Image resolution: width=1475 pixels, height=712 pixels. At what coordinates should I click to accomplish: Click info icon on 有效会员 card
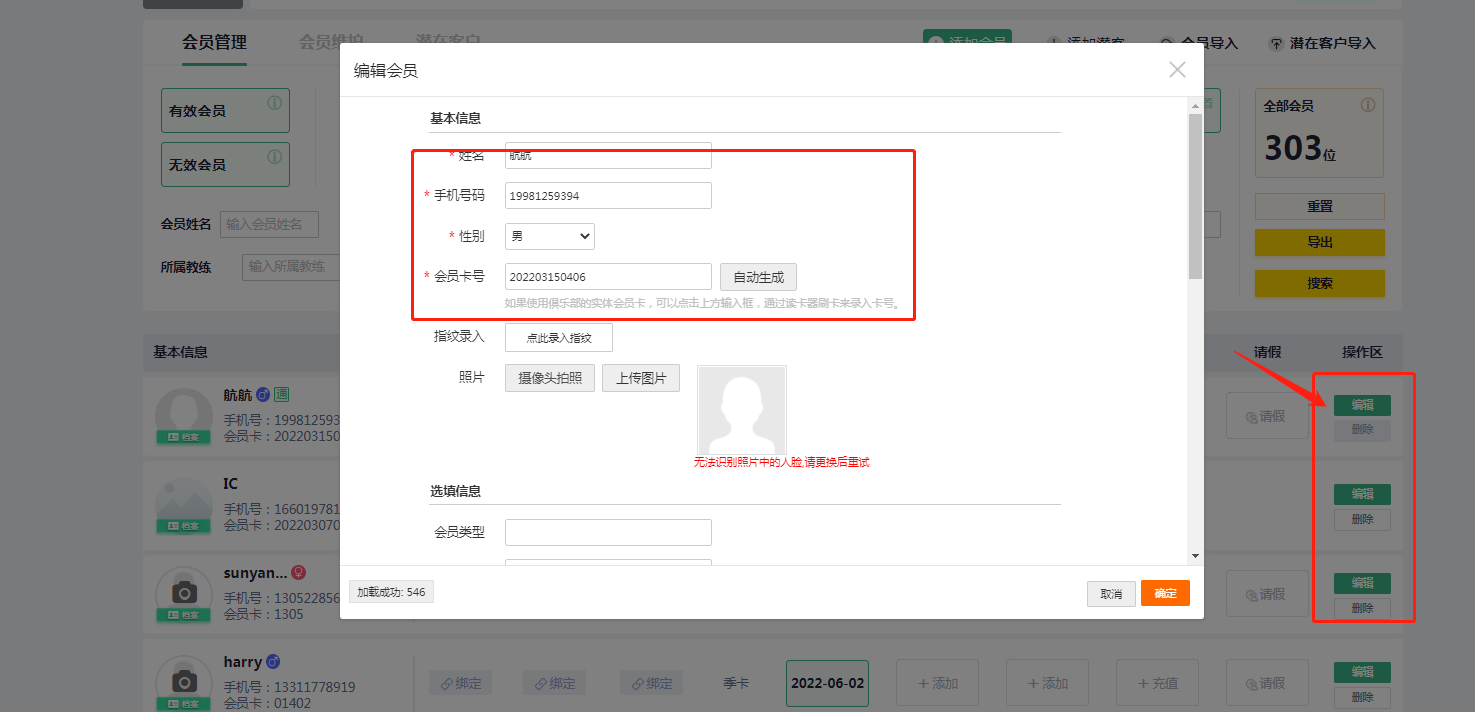[274, 103]
